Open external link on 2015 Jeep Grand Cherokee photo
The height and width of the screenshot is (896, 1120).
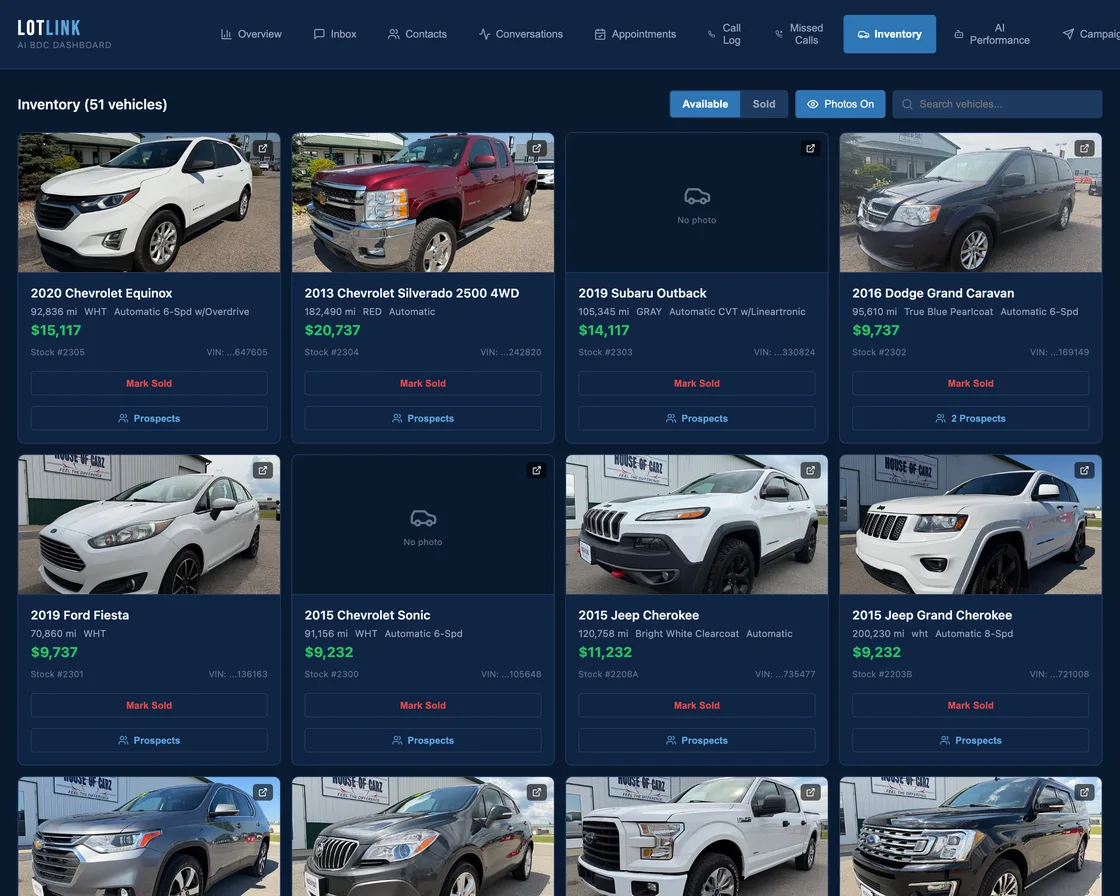click(1084, 470)
